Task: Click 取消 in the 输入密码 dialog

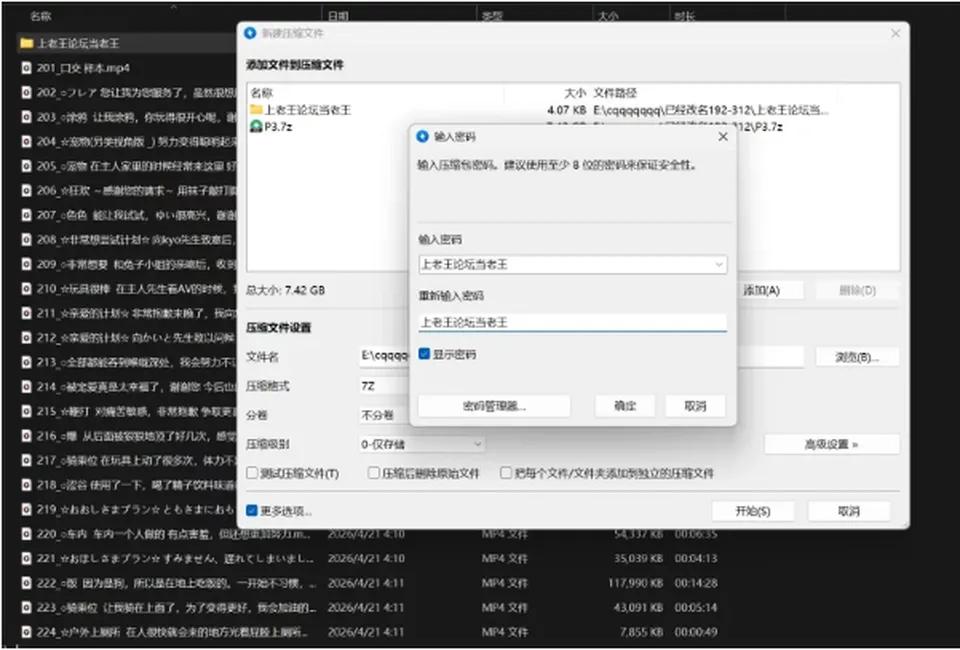Action: [696, 406]
